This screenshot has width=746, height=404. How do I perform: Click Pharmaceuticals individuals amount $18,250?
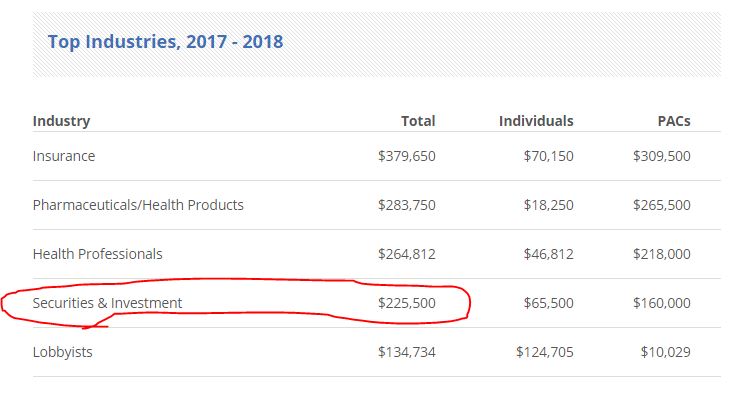coord(549,205)
